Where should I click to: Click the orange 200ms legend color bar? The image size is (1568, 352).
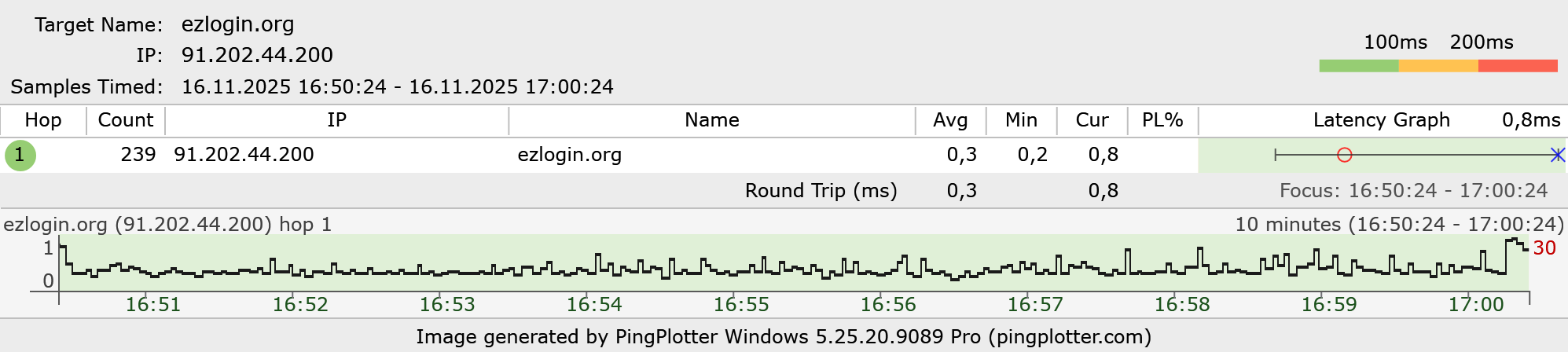pos(1438,66)
